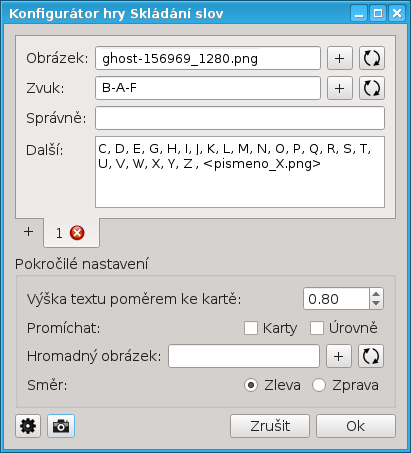Image resolution: width=411 pixels, height=453 pixels.
Task: Confirm with the Ok button
Action: coord(356,426)
